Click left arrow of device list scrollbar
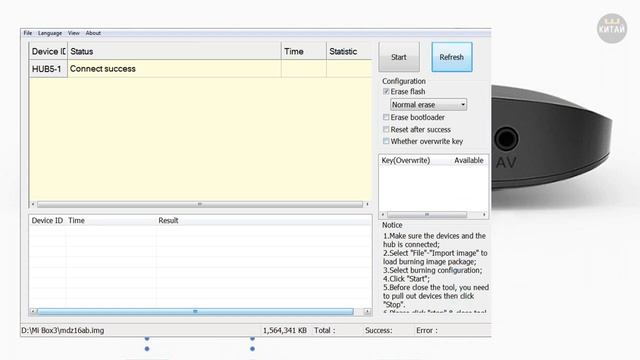640x360 pixels. [33, 204]
